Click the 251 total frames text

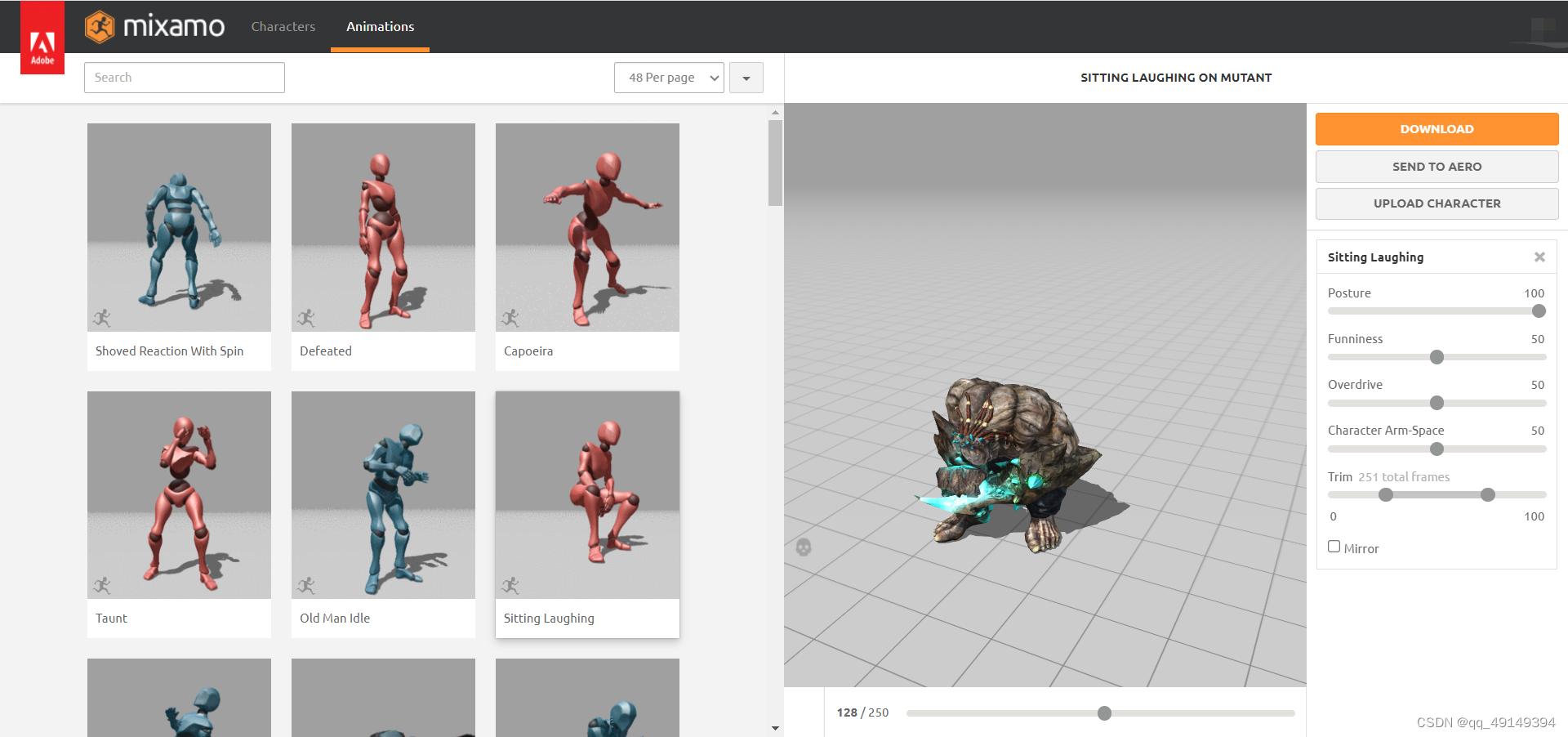tap(1404, 477)
